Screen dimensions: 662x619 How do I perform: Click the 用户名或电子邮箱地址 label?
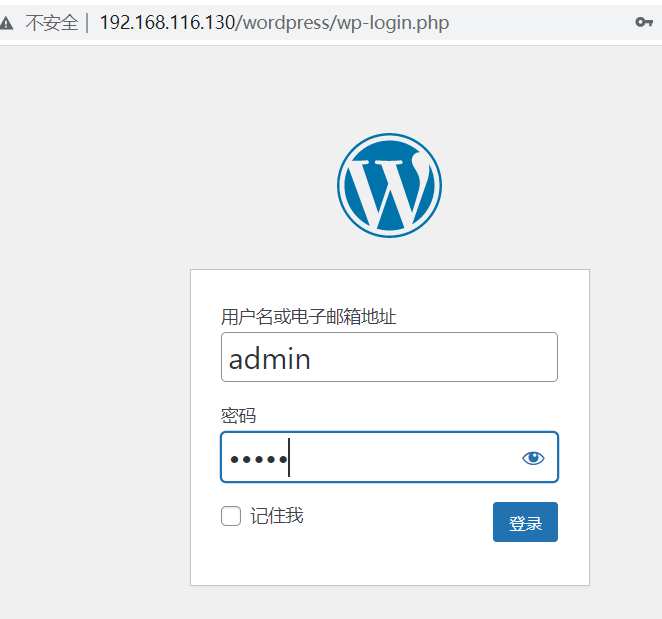coord(309,317)
